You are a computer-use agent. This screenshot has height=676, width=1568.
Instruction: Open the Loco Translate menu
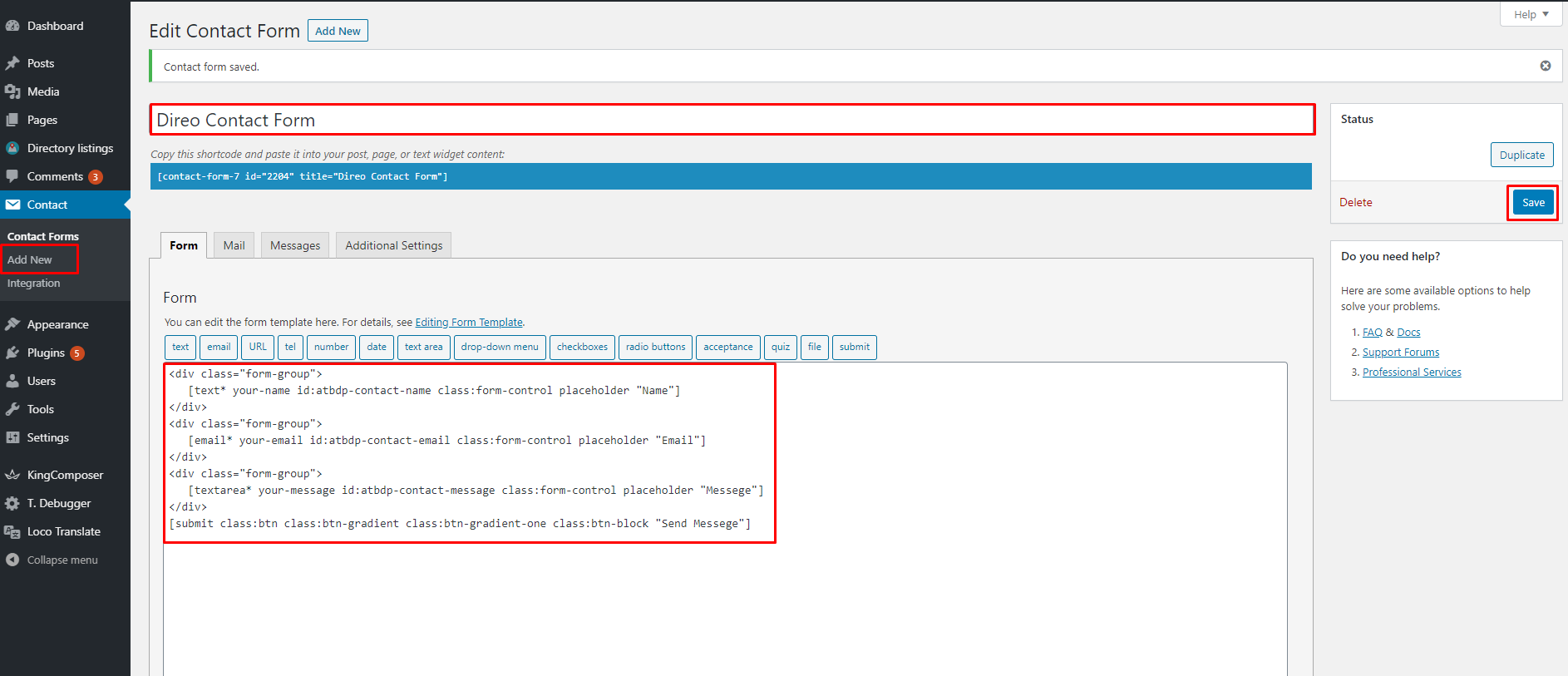tap(63, 531)
